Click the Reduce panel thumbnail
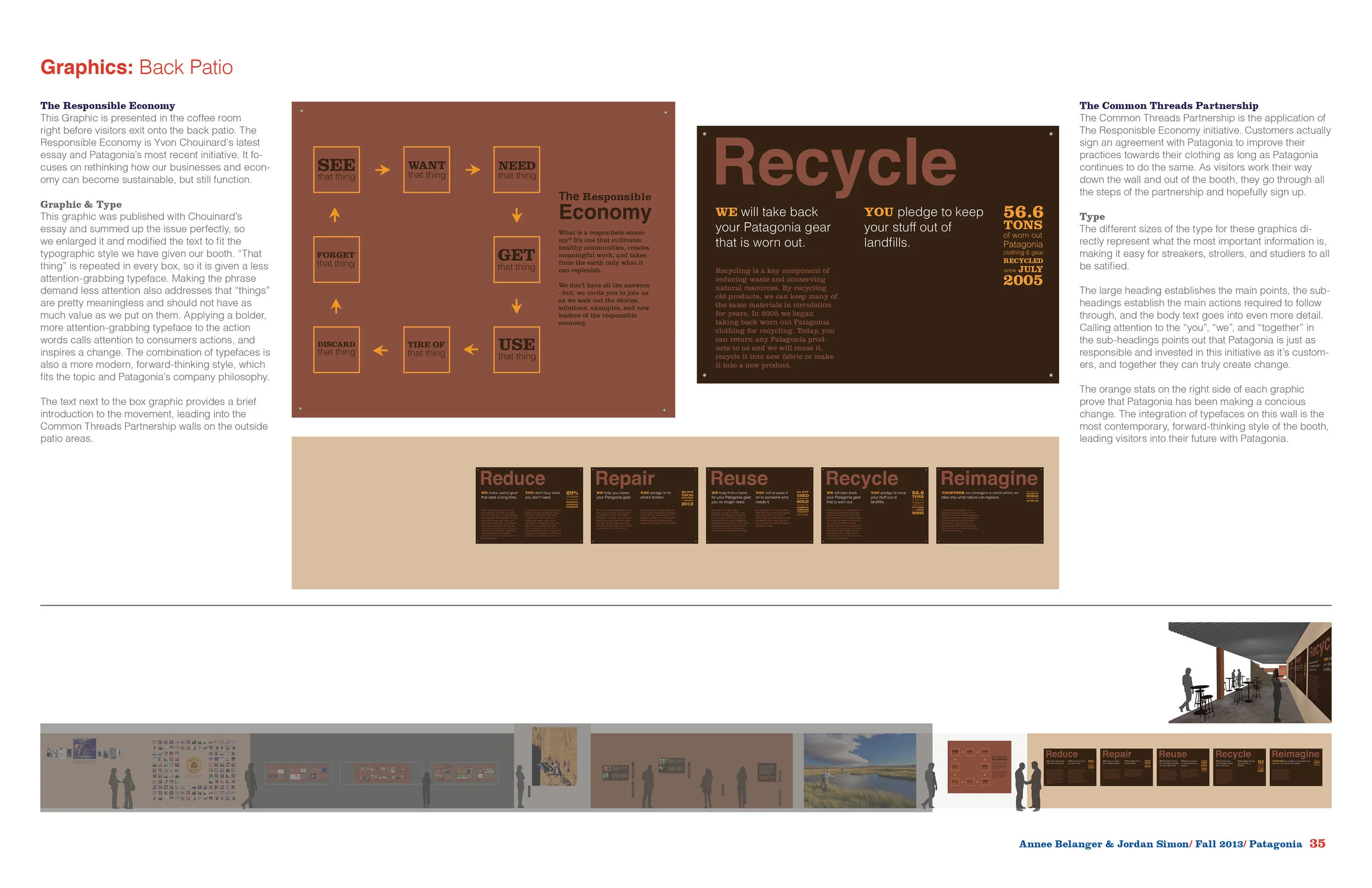 tap(528, 505)
